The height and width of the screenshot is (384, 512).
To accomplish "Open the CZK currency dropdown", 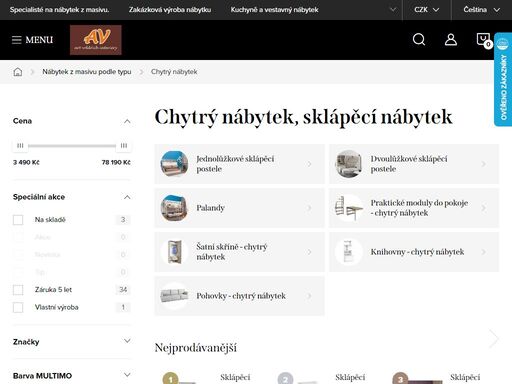I will 427,10.
